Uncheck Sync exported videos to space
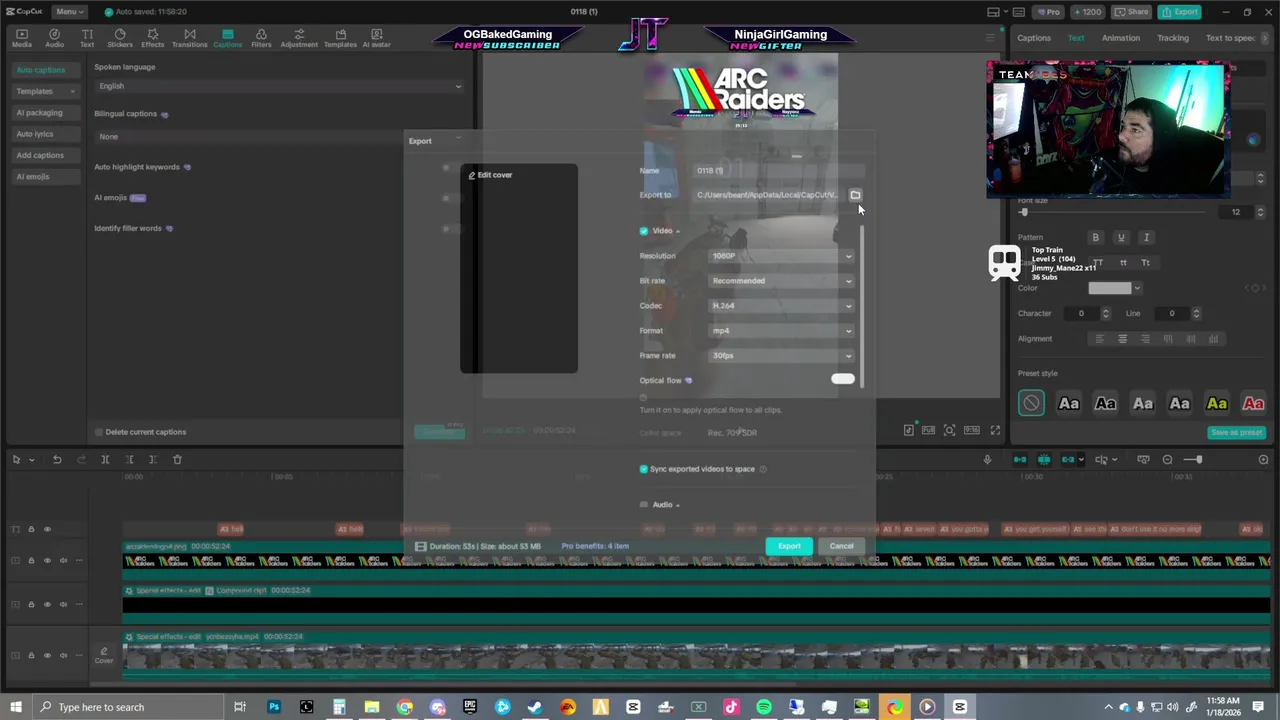The height and width of the screenshot is (720, 1280). click(644, 469)
